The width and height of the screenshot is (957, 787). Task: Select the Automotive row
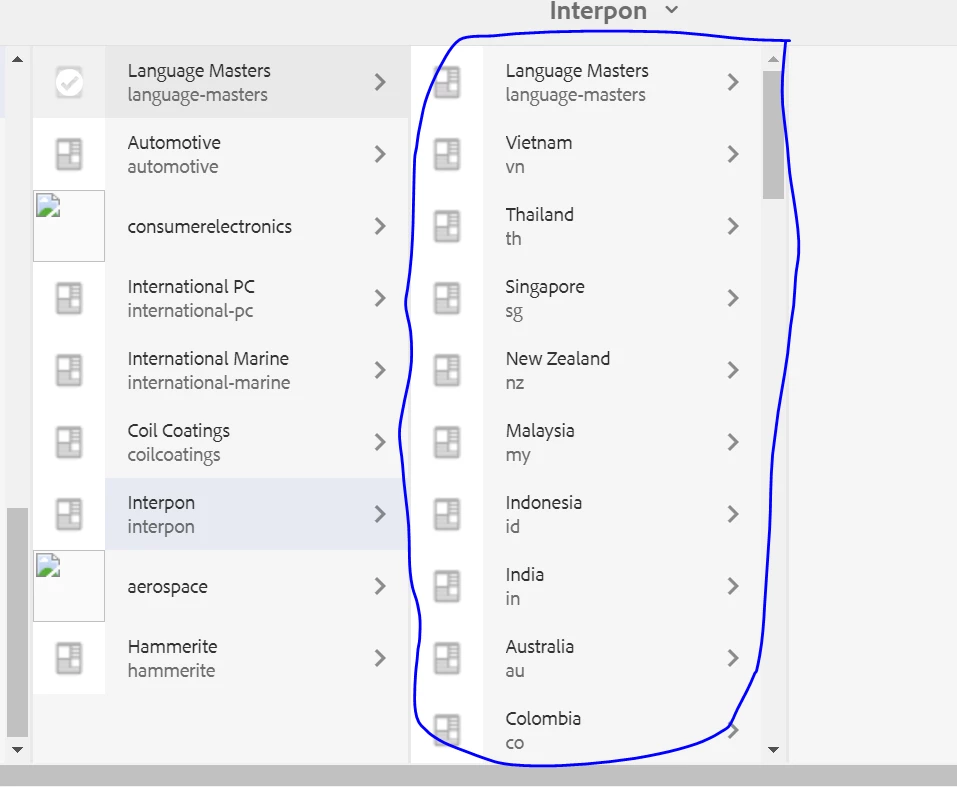(220, 154)
